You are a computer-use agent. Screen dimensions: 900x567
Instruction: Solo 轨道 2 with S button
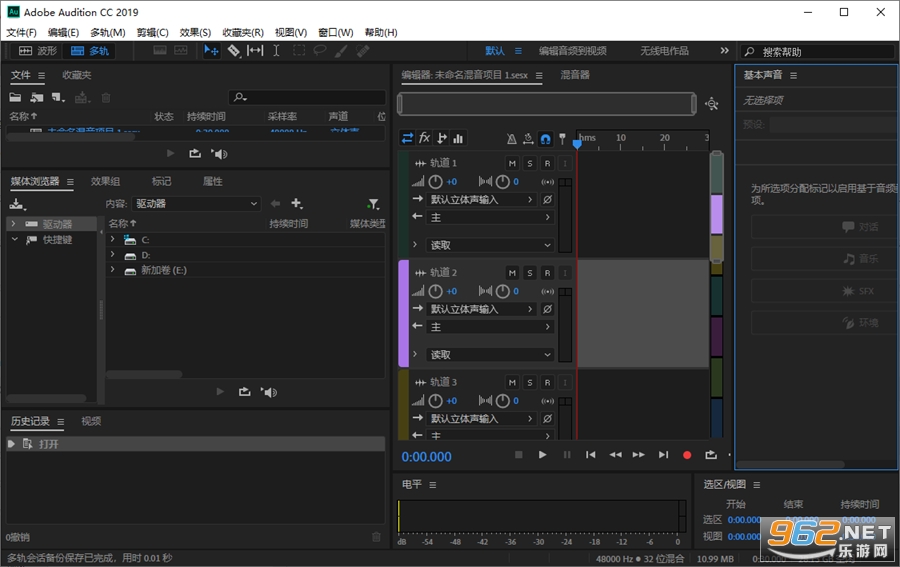(x=530, y=273)
